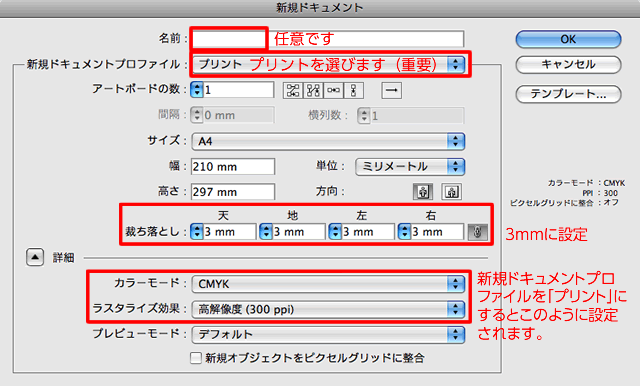Click the 地 bottom bleed stepper
Viewport: 640px width, 386px height.
[266, 232]
